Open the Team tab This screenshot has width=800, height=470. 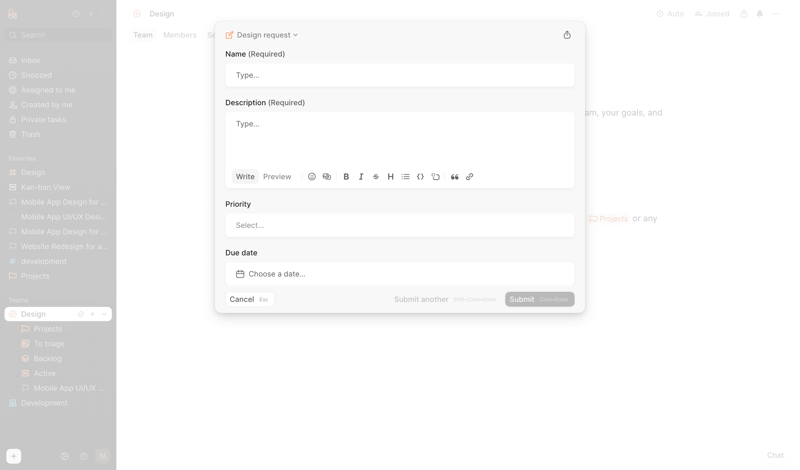coord(143,35)
